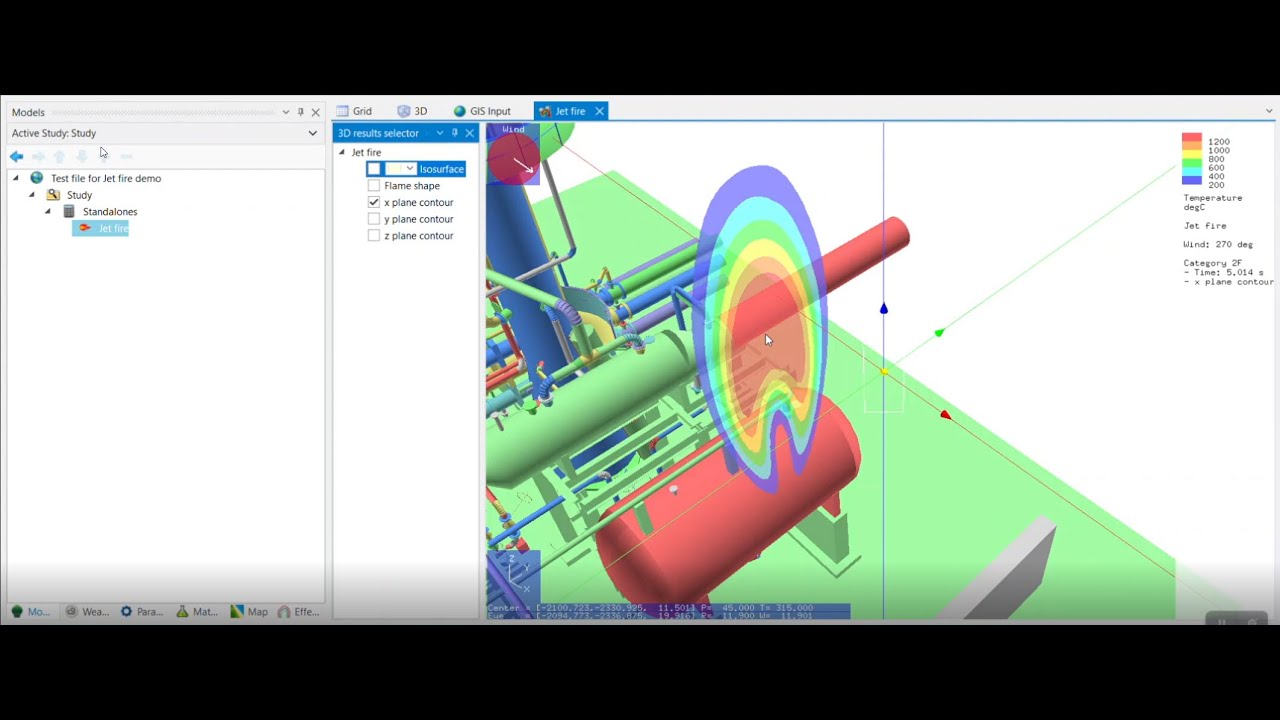Click the yellow center point of the 3D axes
This screenshot has width=1280, height=720.
(x=884, y=372)
